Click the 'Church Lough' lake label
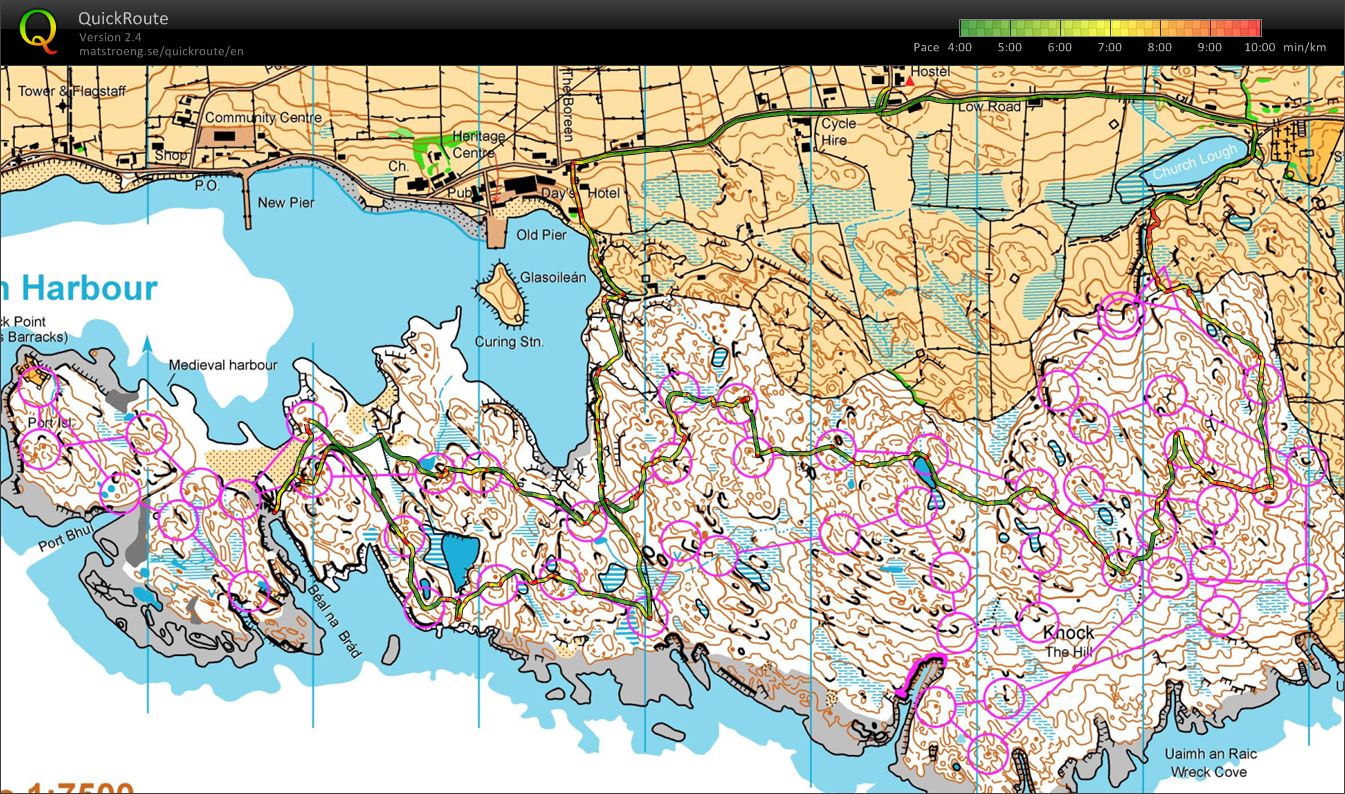Viewport: 1345px width, 794px height. coord(1194,162)
